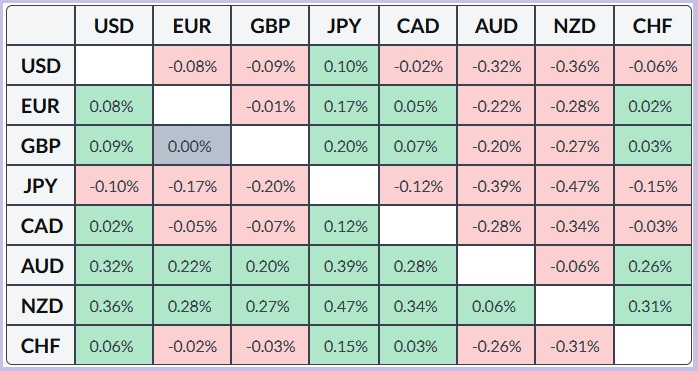
Task: Select the blank USD/USD diagonal cell
Action: 114,66
